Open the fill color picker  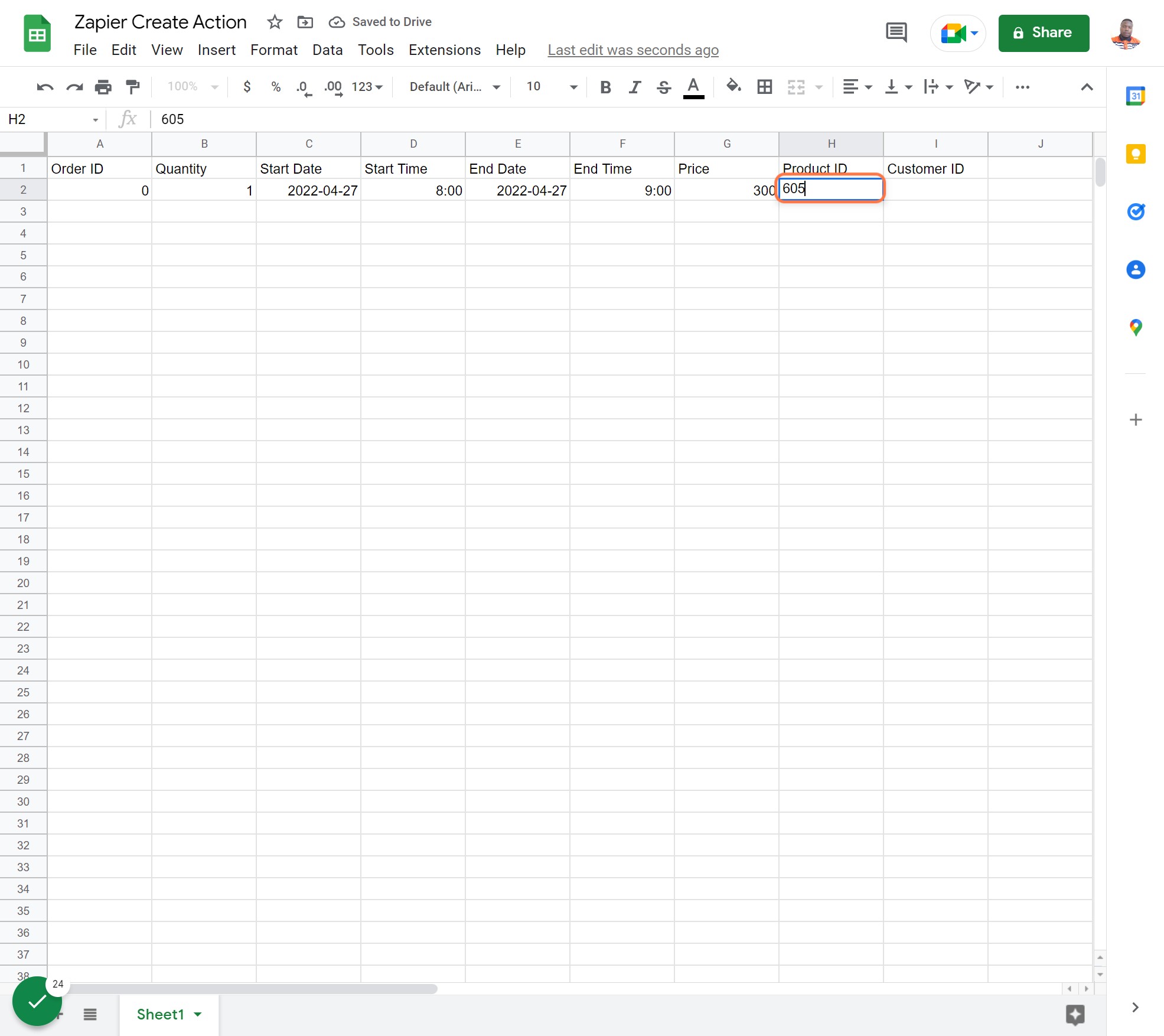pyautogui.click(x=733, y=87)
